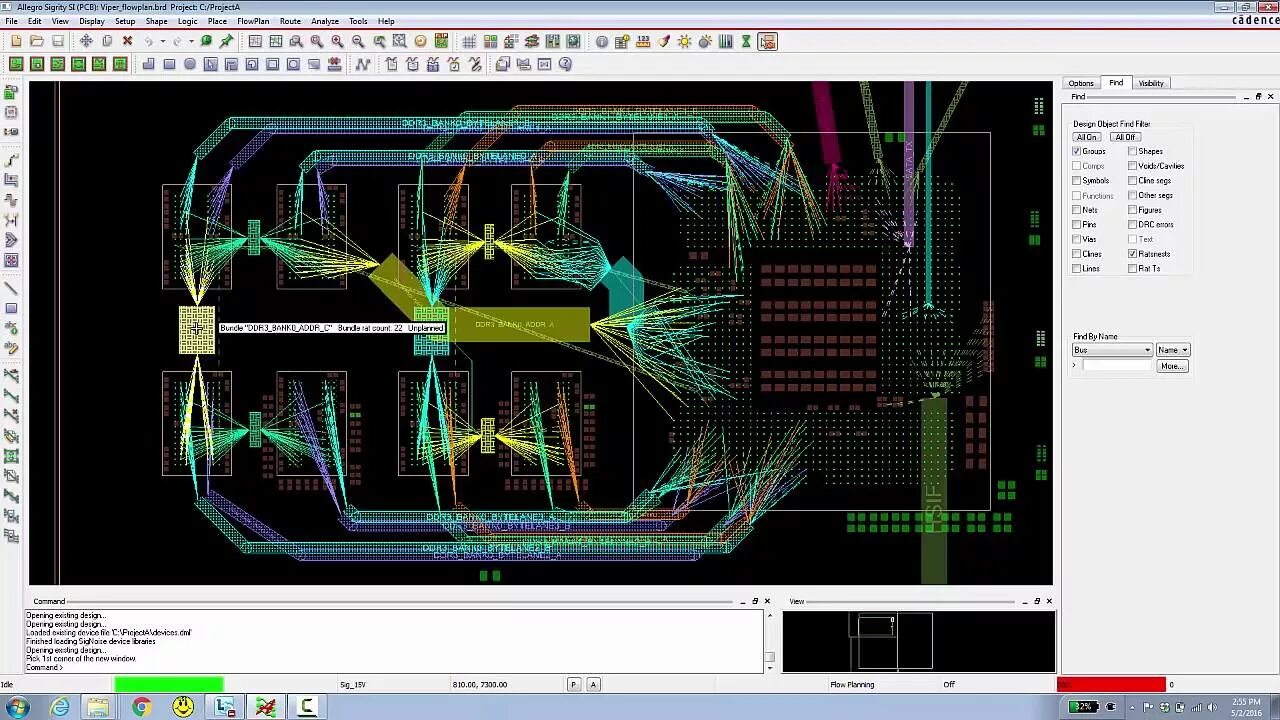Screen dimensions: 1280x720
Task: Open the Redo history dropdown arrow
Action: click(192, 41)
